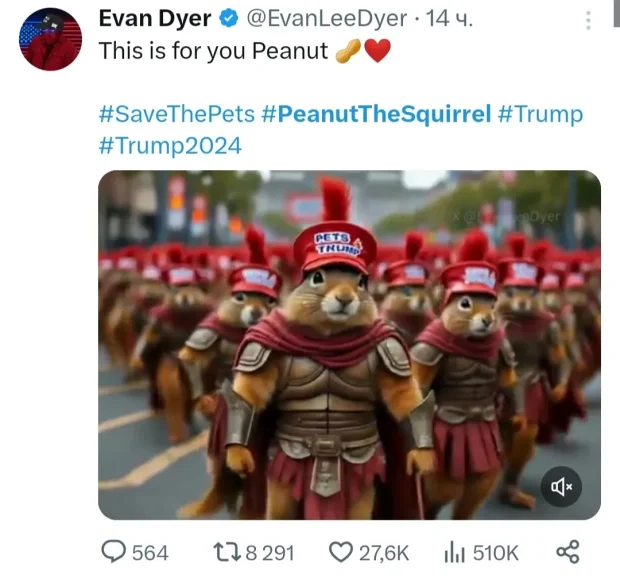620x579 pixels.
Task: Open the three-dot more options menu
Action: point(588,20)
